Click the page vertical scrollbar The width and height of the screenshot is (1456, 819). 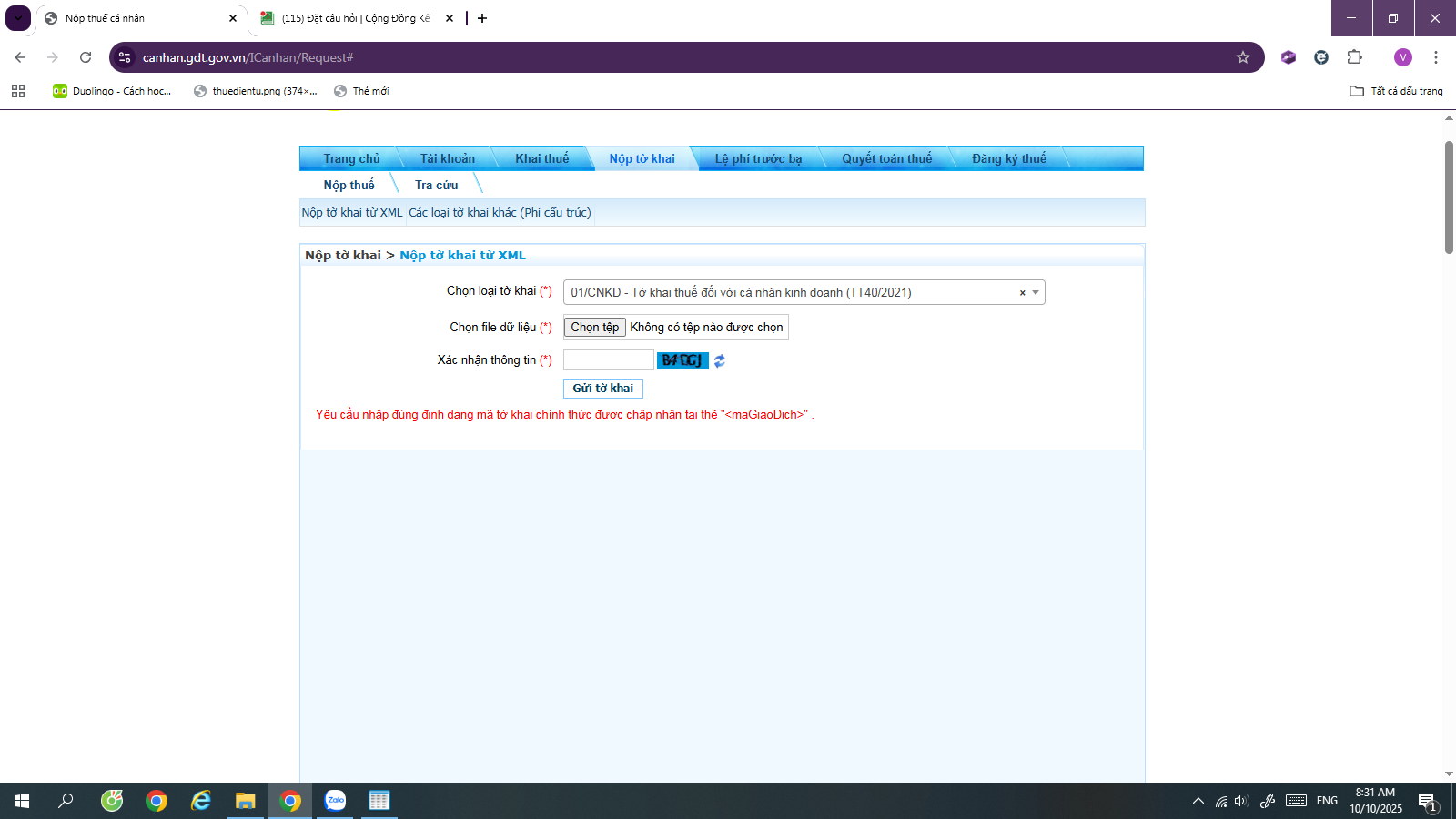click(x=1449, y=197)
